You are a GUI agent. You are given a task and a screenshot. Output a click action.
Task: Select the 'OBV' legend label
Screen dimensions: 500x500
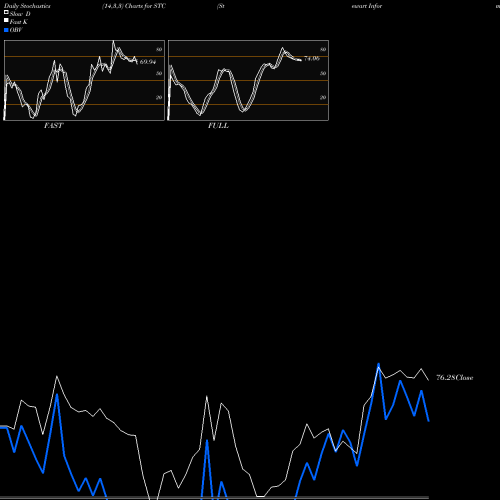click(16, 30)
